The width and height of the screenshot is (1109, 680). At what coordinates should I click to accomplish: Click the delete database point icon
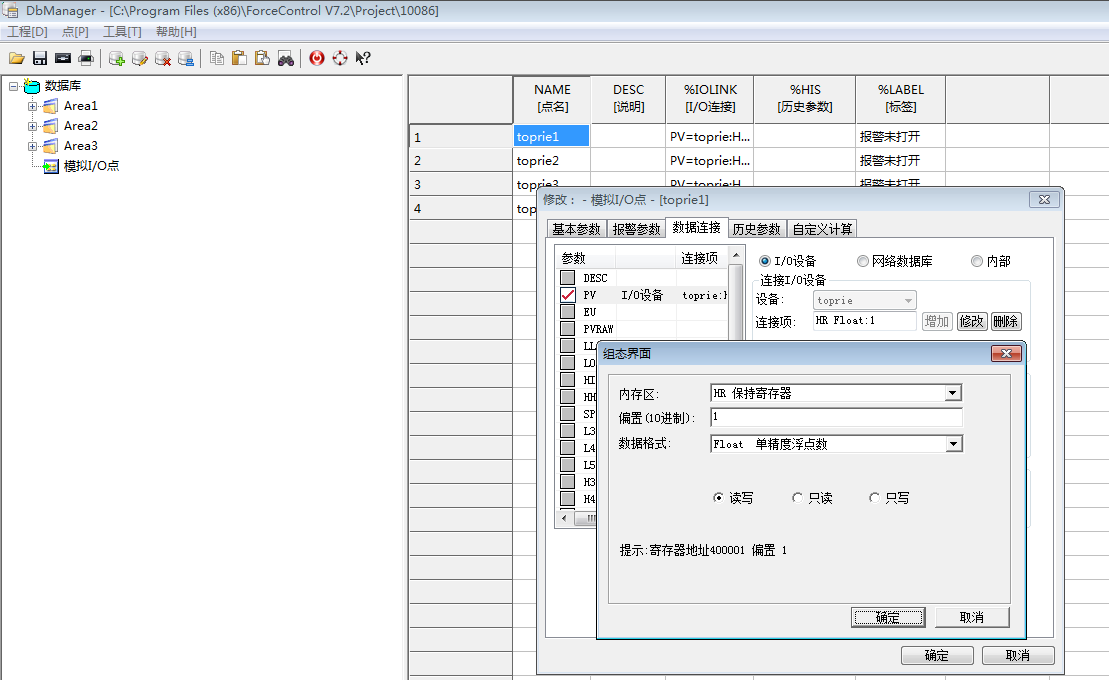tap(163, 58)
